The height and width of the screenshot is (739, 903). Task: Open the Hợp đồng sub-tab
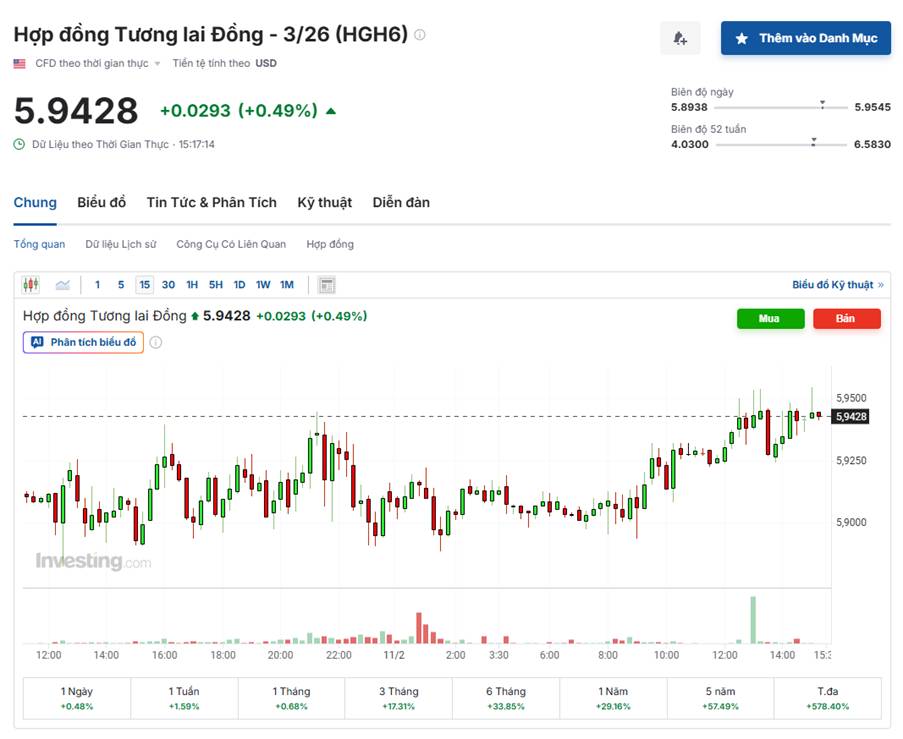click(x=330, y=244)
